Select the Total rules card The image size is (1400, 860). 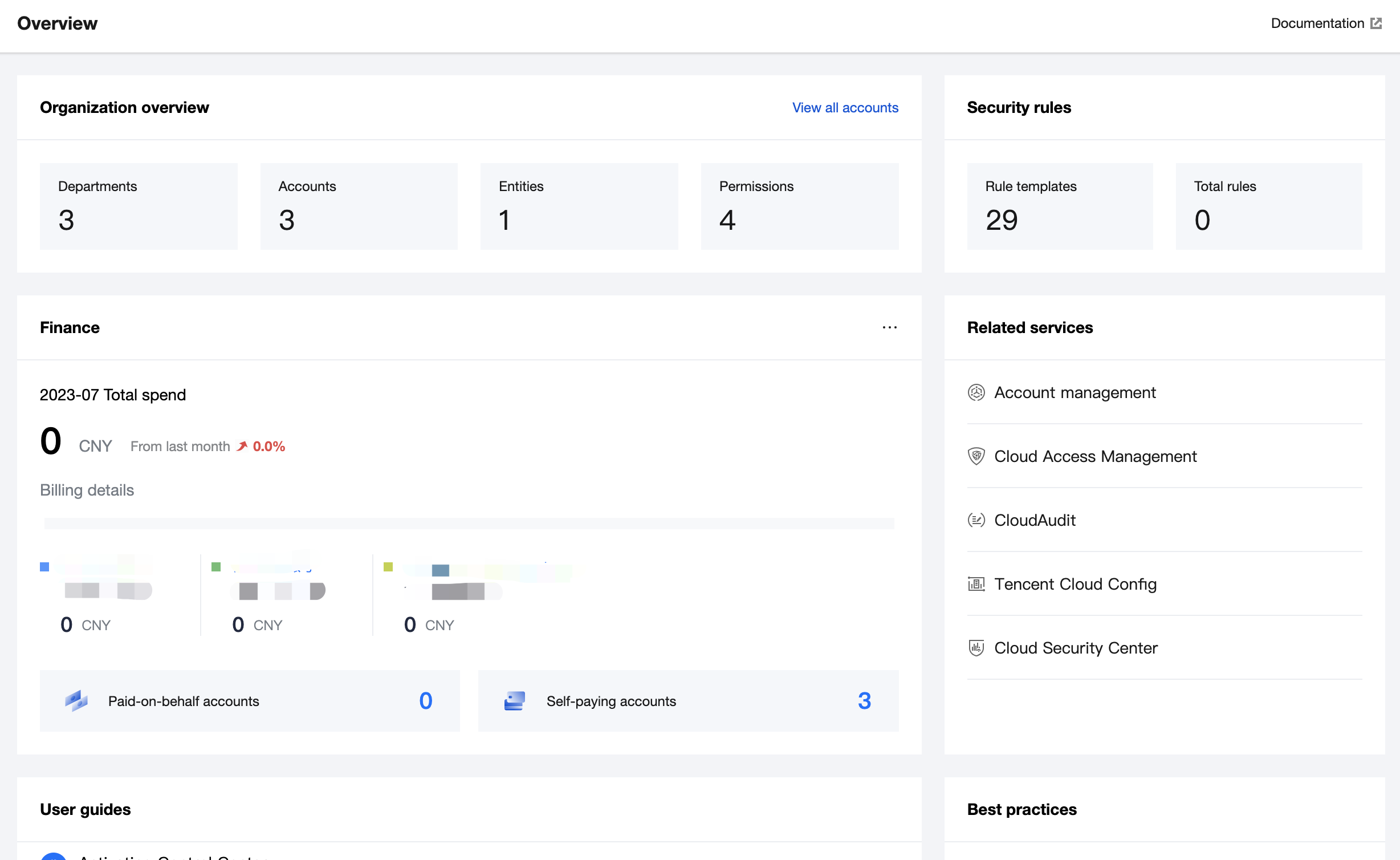coord(1268,206)
